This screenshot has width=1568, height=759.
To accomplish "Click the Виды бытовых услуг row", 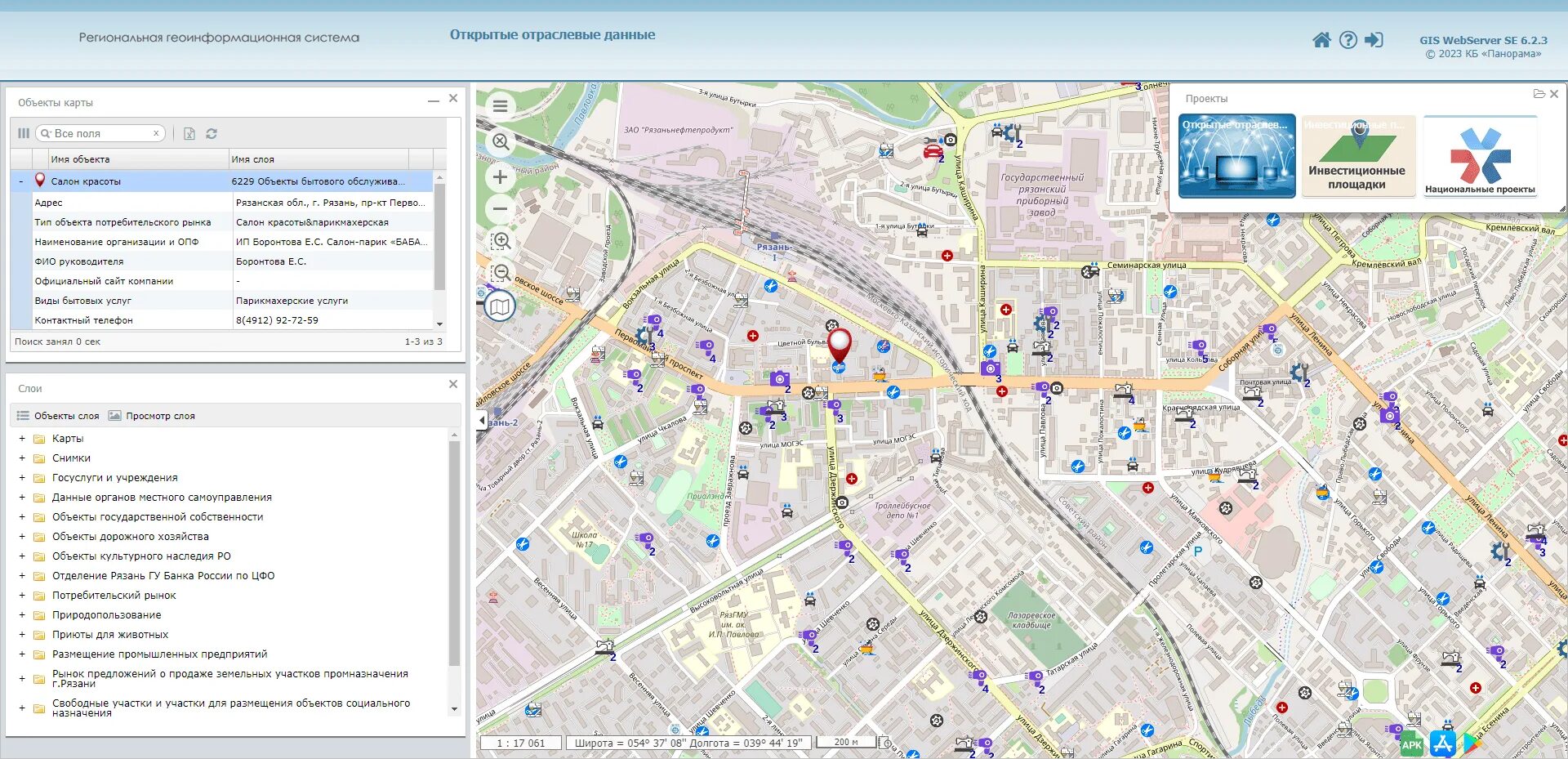I will click(222, 301).
